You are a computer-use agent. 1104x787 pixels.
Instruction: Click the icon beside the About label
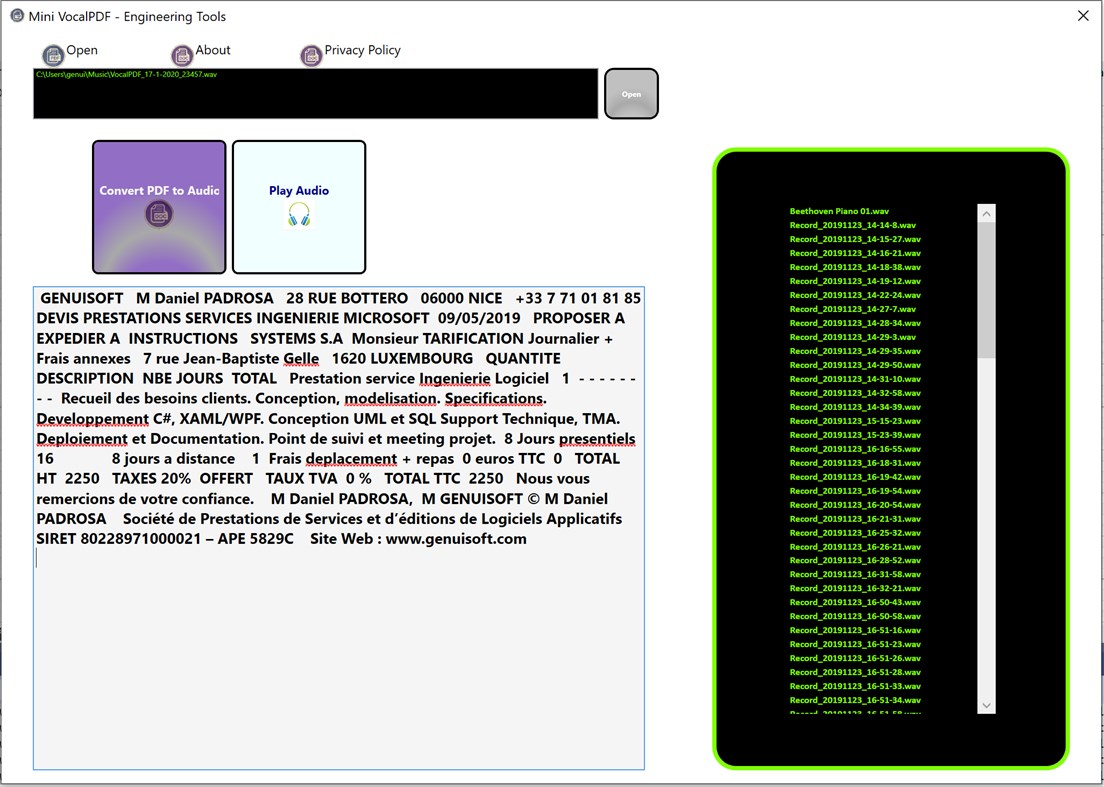pos(181,55)
